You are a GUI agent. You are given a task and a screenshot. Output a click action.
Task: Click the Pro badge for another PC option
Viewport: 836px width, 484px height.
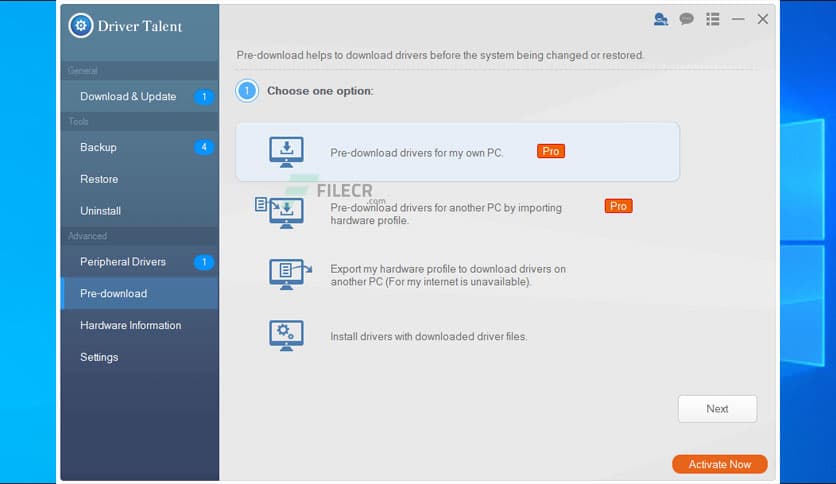point(618,206)
